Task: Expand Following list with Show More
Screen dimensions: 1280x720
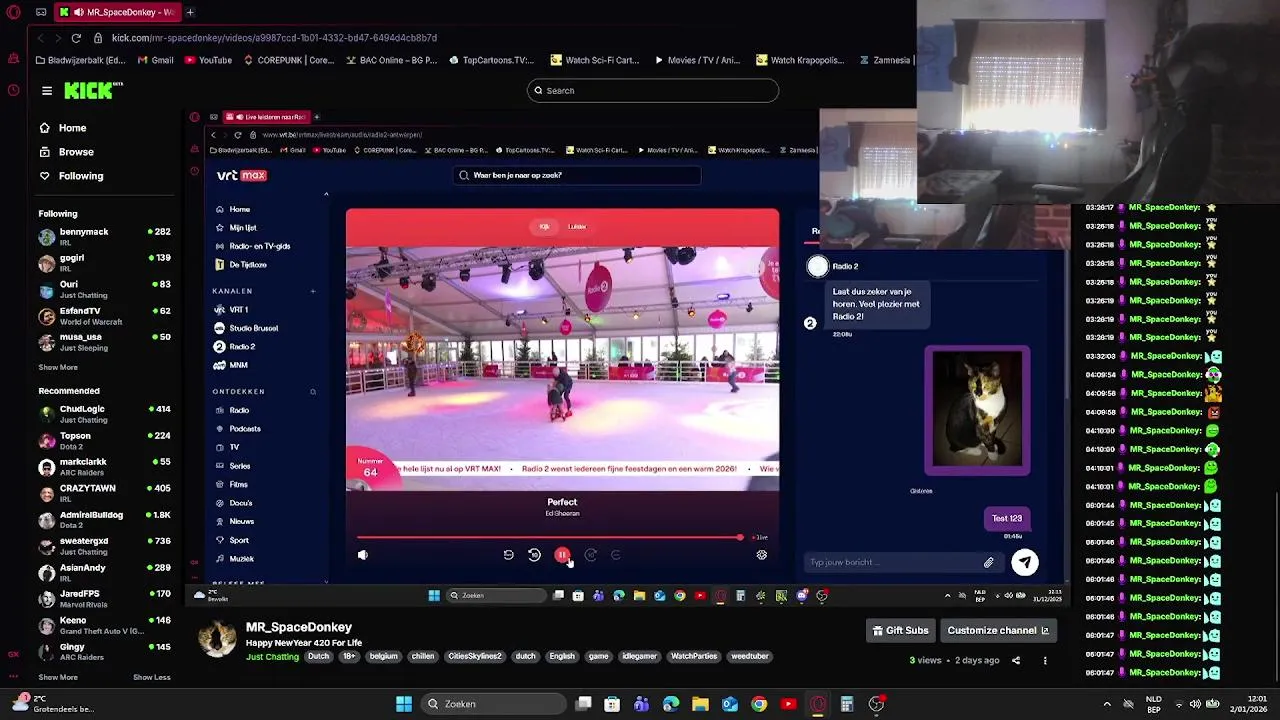Action: point(57,367)
